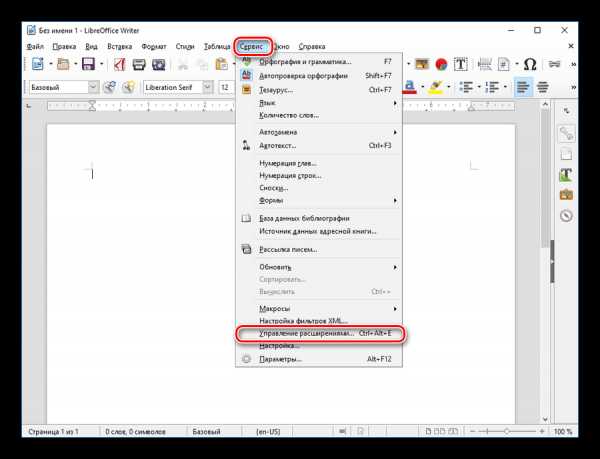Open the Таблица menu
Screen dimensions: 600x459
point(217,47)
